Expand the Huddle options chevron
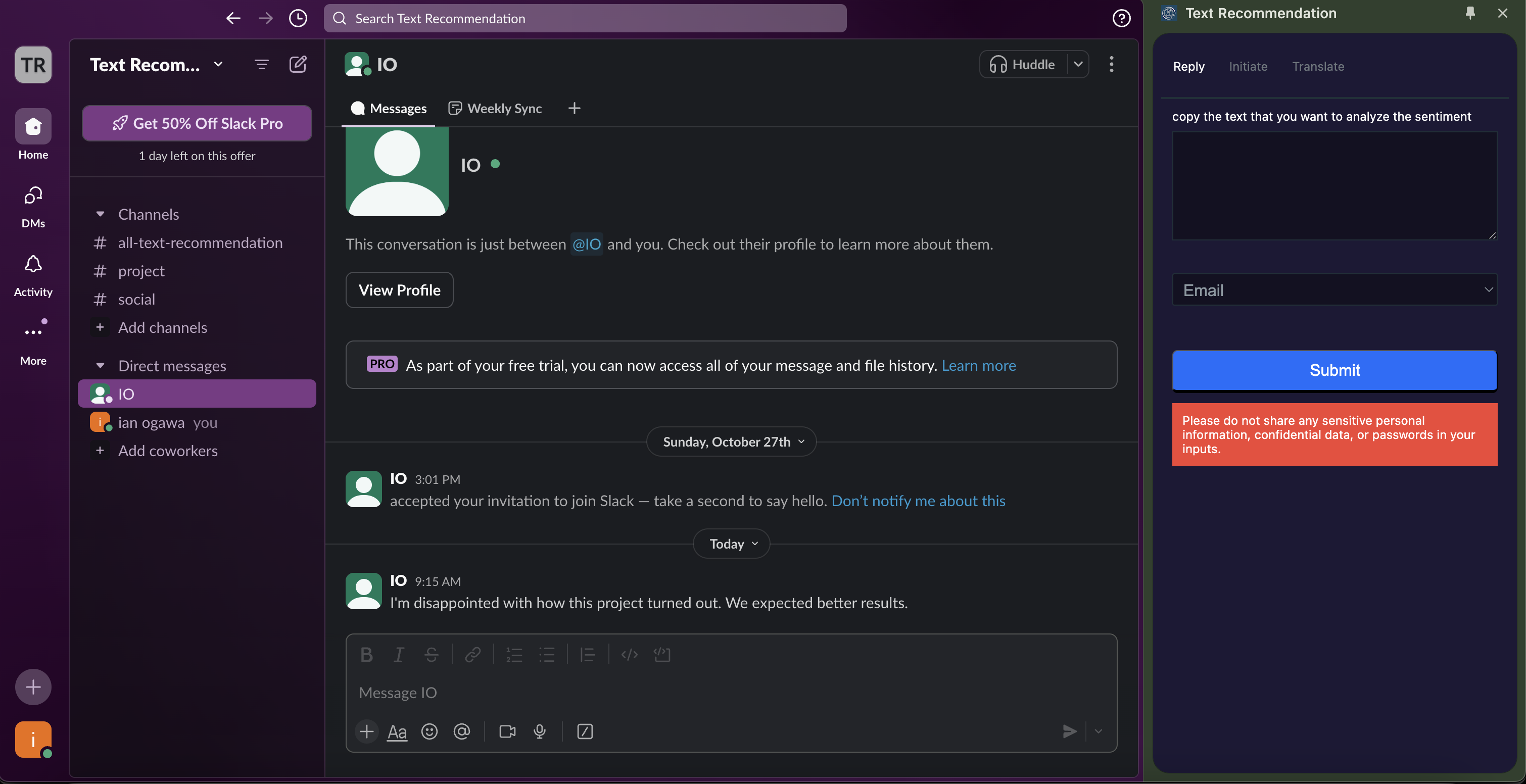1526x784 pixels. 1078,64
